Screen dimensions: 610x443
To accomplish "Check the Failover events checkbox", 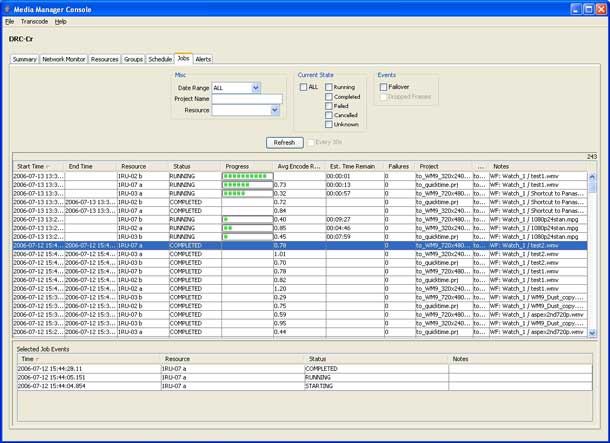I will [383, 87].
